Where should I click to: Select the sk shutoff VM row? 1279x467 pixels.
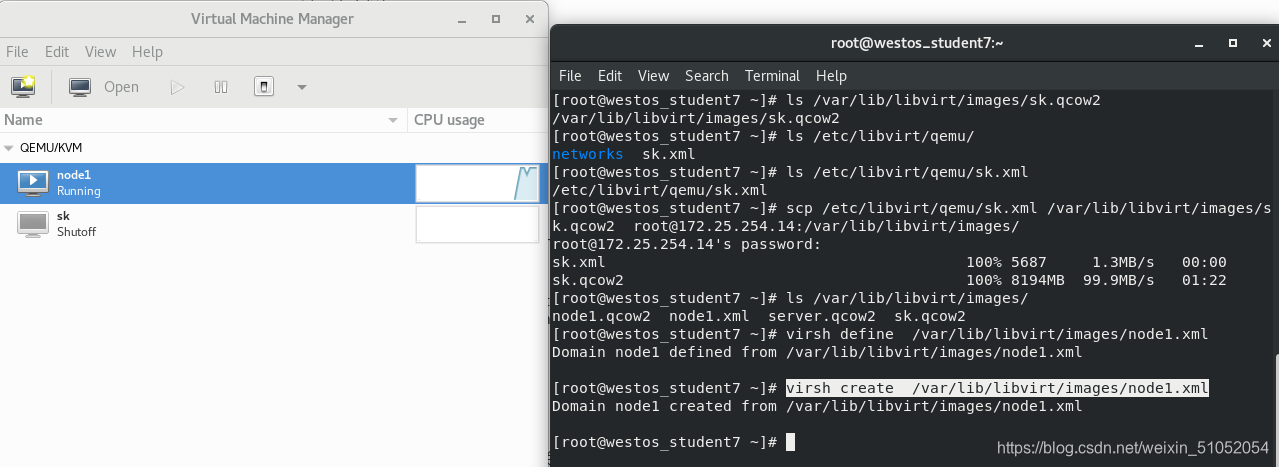pos(274,224)
